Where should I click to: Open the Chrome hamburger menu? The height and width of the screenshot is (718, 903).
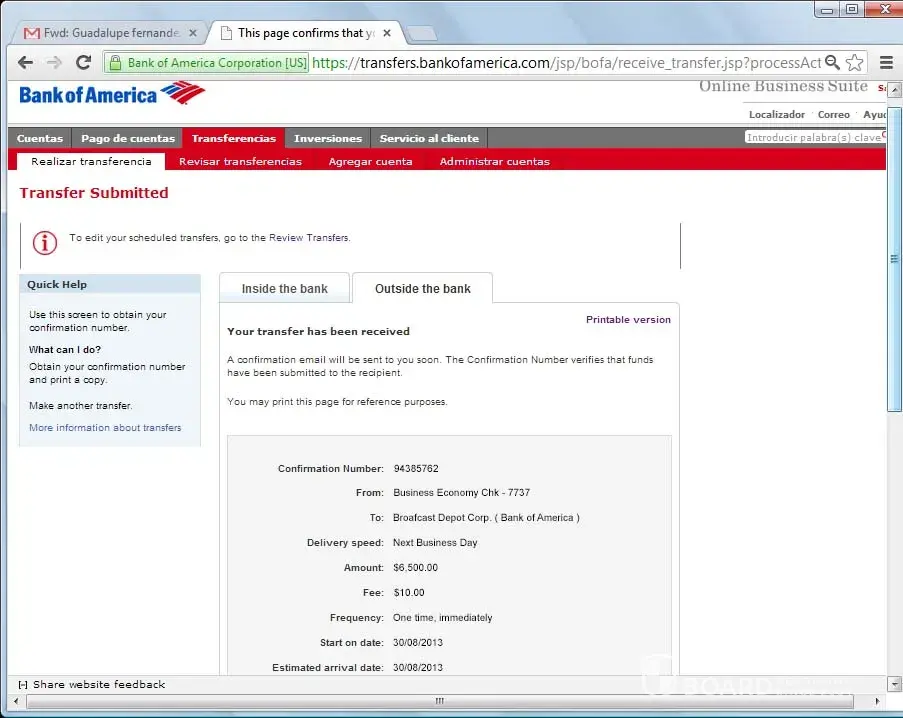point(886,62)
